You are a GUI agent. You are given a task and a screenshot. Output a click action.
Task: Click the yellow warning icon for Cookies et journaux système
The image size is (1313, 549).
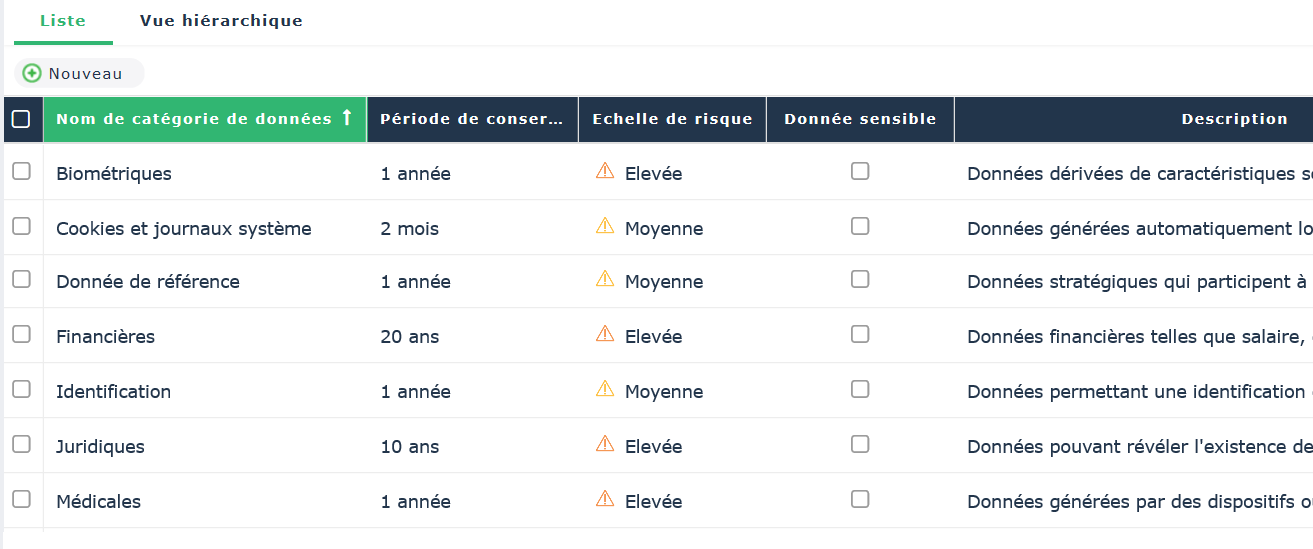coord(604,227)
